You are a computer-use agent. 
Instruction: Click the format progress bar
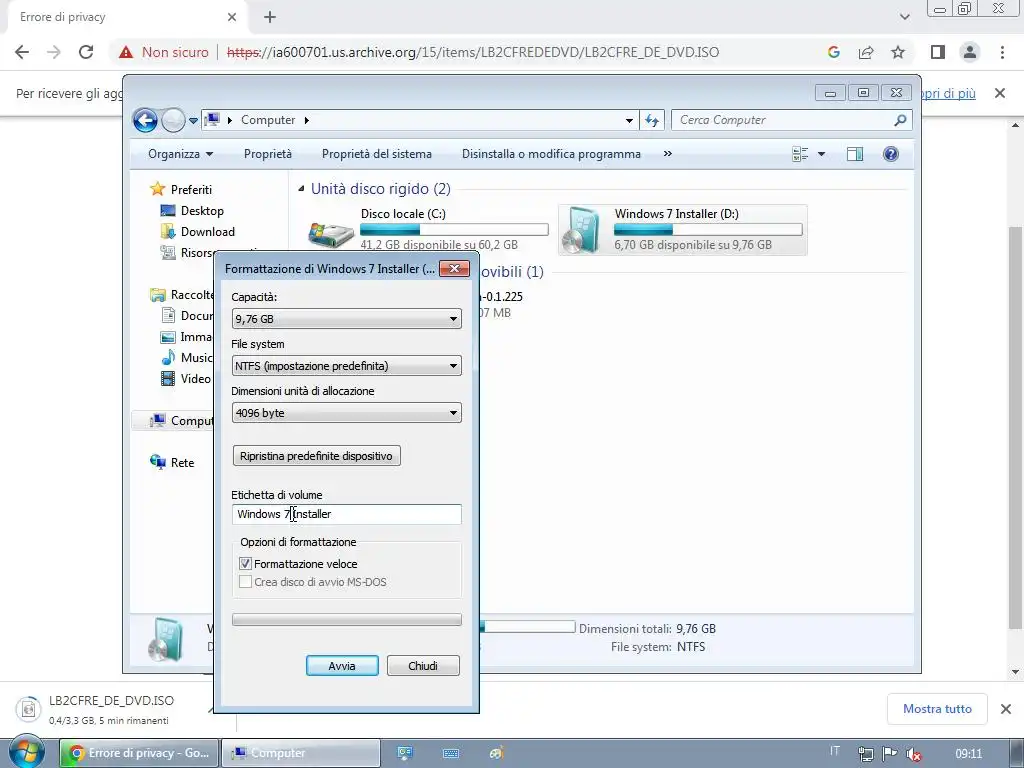pyautogui.click(x=347, y=620)
